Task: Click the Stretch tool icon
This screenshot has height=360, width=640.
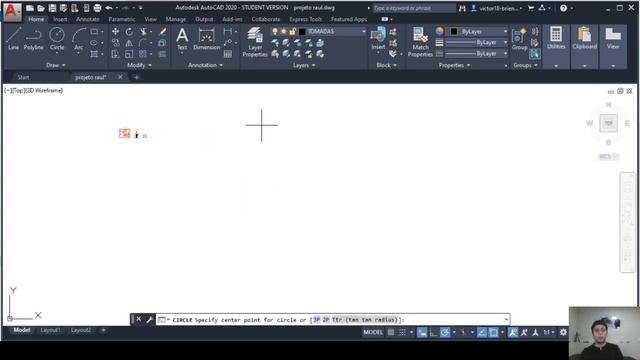Action: [x=116, y=53]
